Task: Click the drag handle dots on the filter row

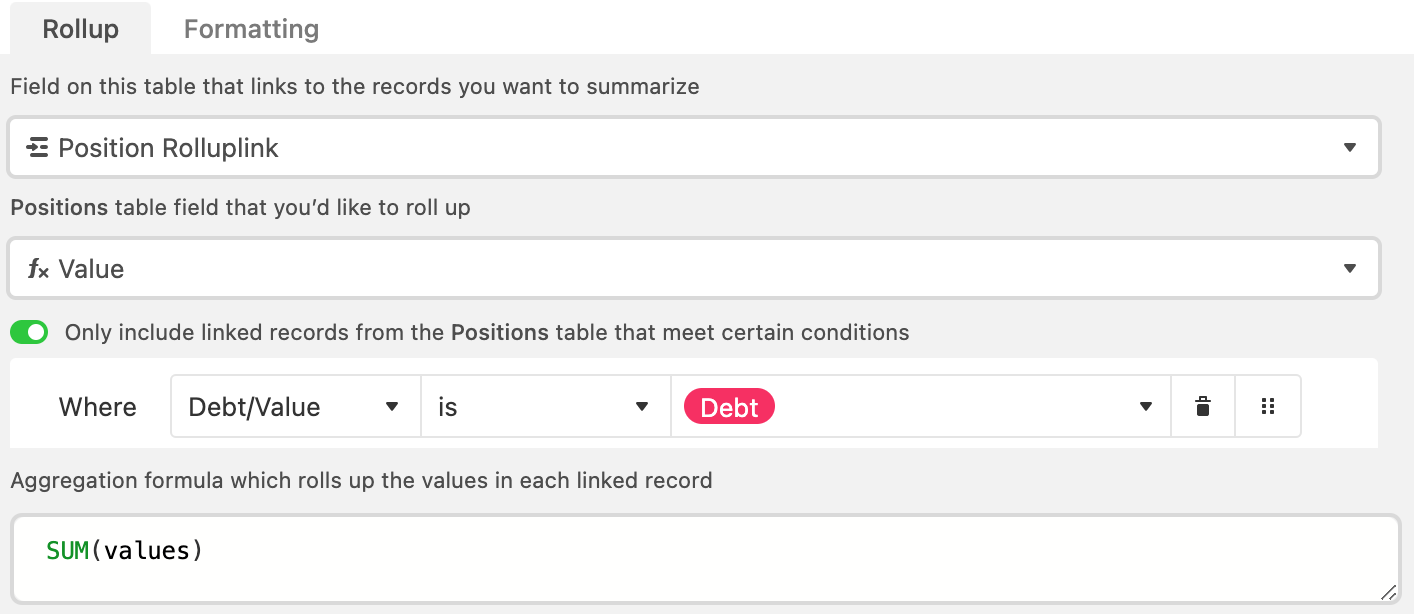Action: point(1268,407)
